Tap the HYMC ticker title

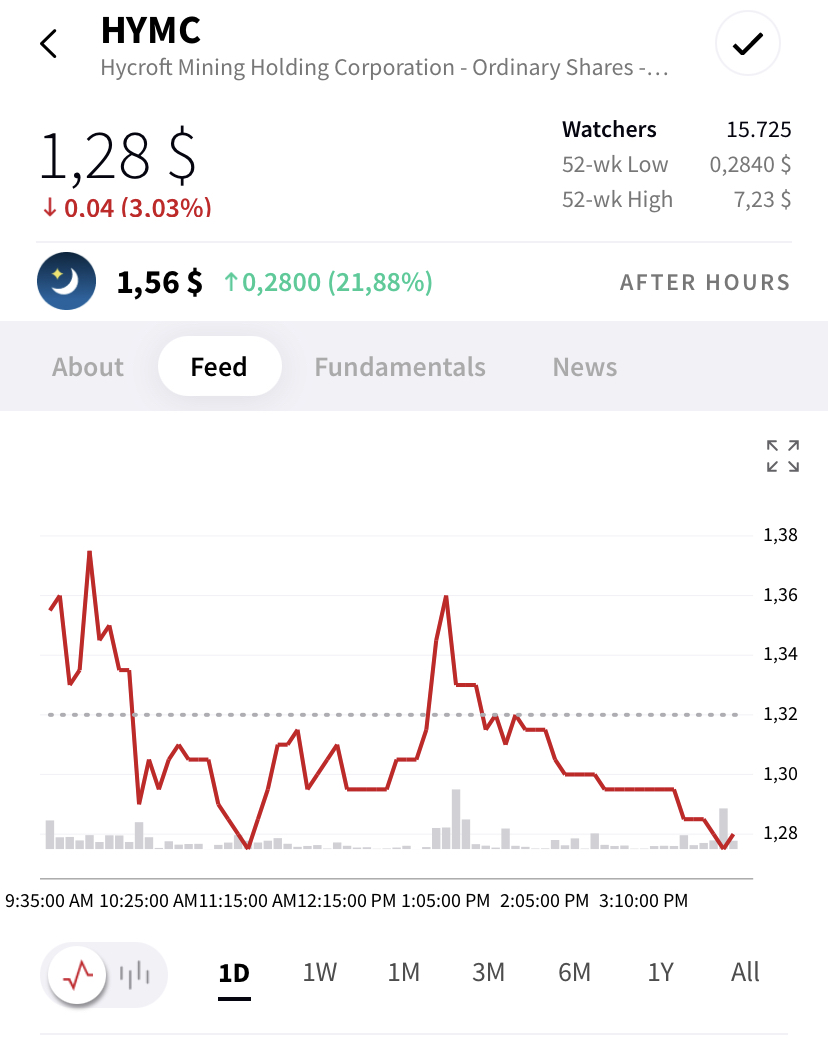pos(151,30)
